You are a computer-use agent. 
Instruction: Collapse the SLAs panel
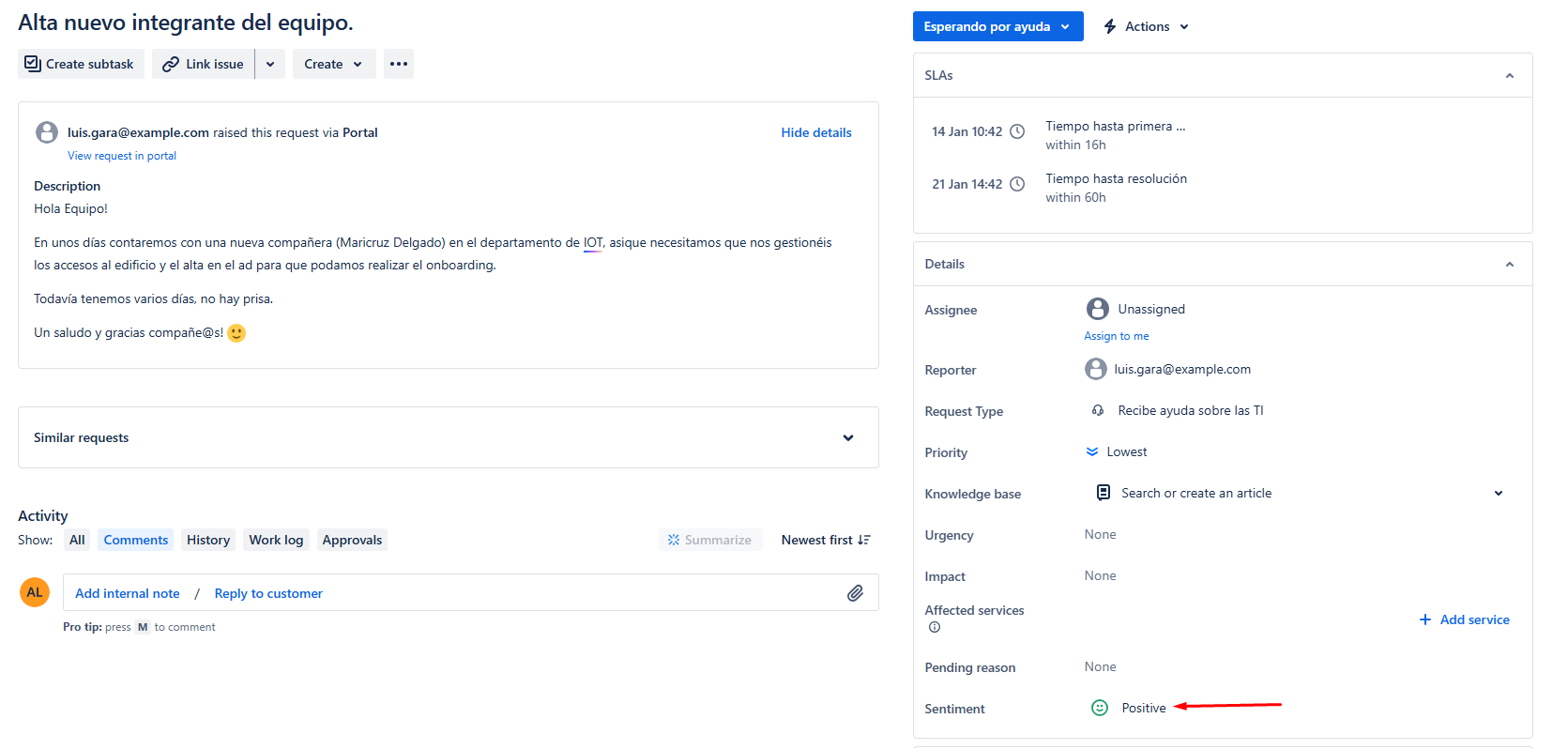1509,76
